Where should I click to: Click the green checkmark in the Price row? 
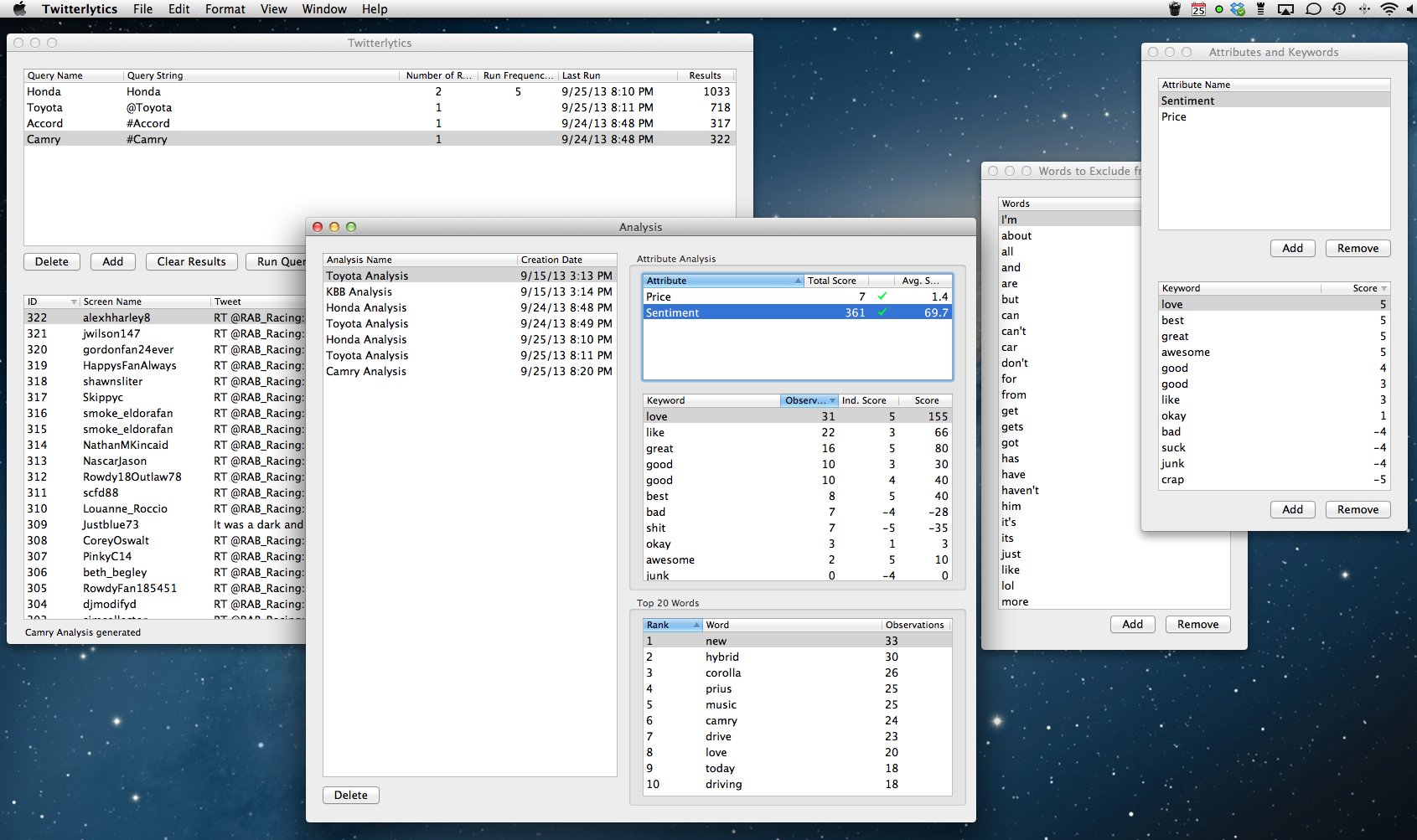point(882,296)
